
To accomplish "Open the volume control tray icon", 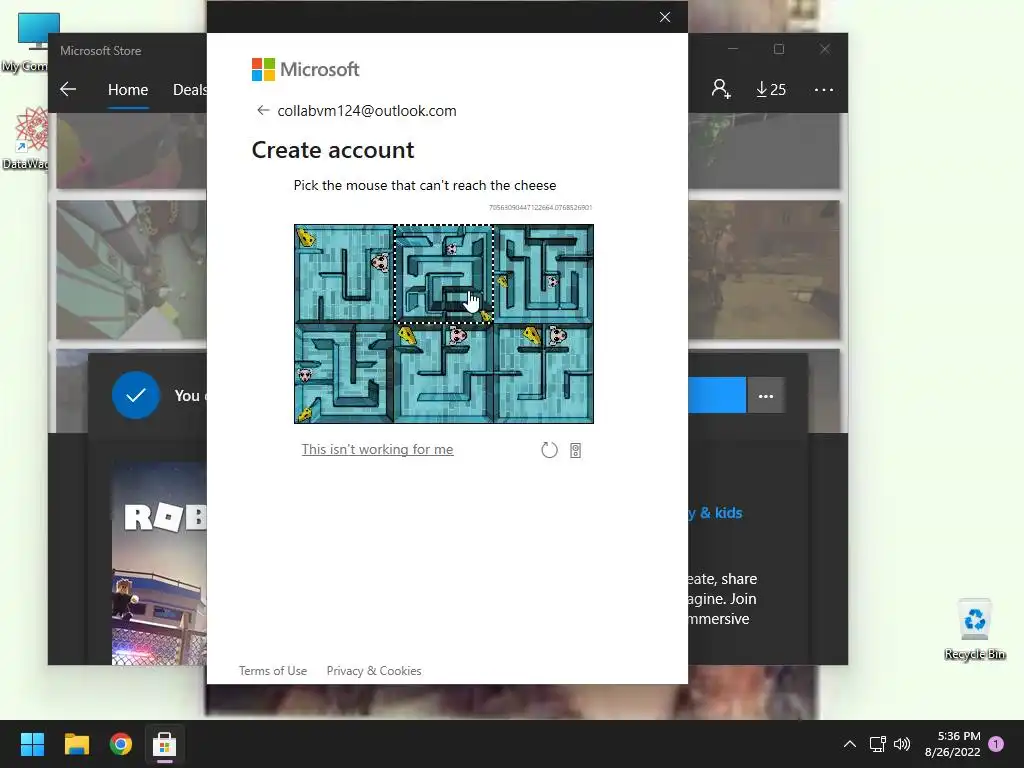I will (x=902, y=744).
